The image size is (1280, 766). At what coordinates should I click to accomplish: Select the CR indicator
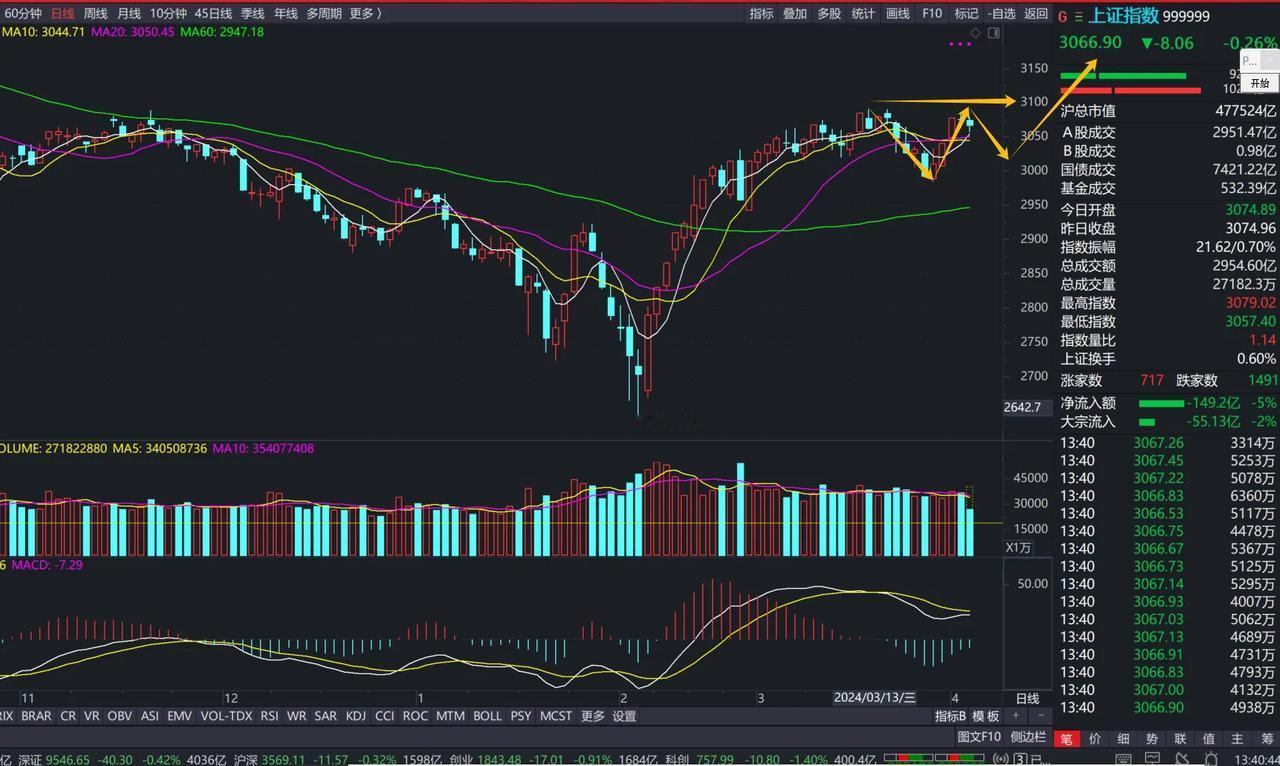(x=68, y=716)
